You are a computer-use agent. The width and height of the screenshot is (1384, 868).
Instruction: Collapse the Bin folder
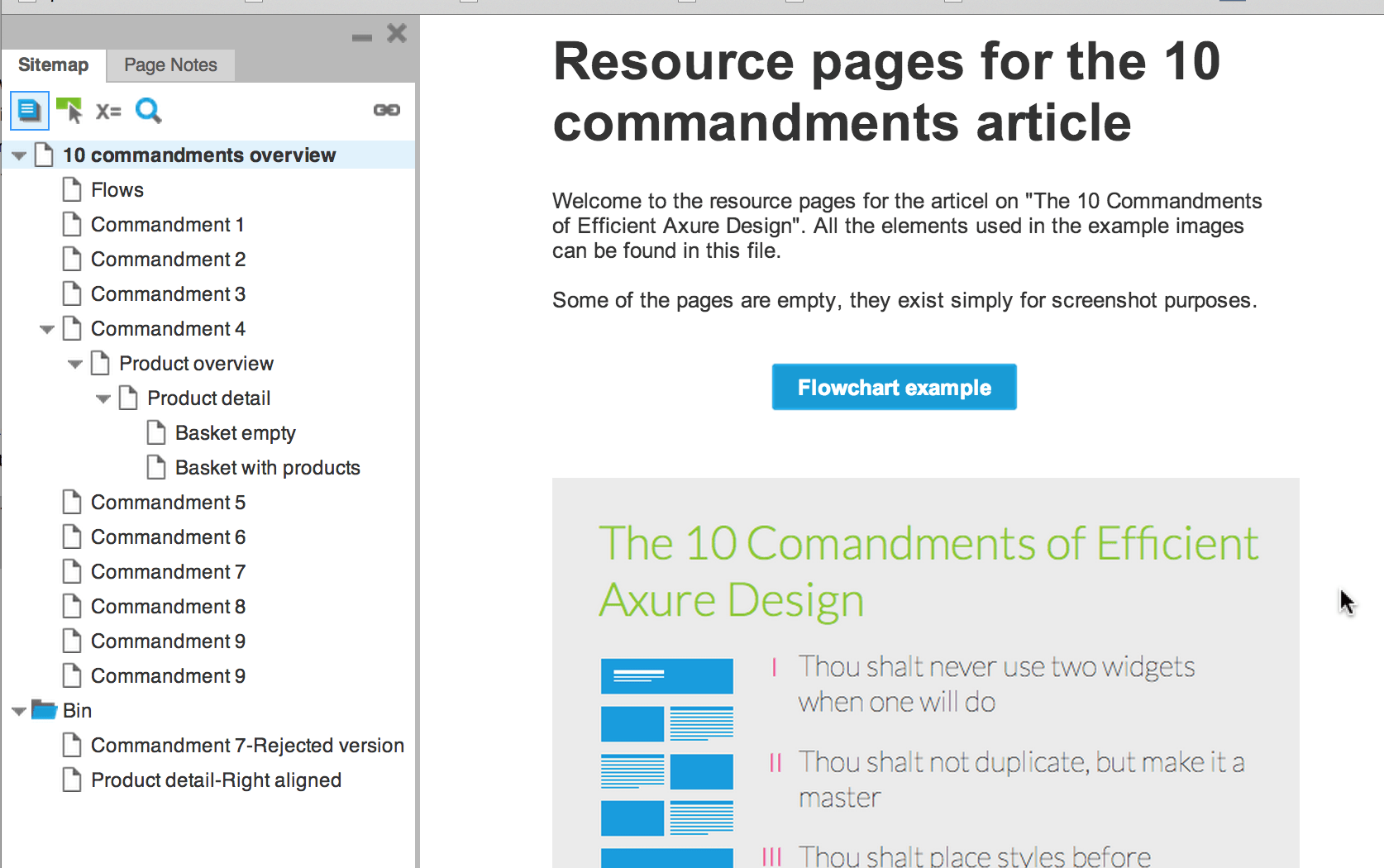[x=19, y=711]
